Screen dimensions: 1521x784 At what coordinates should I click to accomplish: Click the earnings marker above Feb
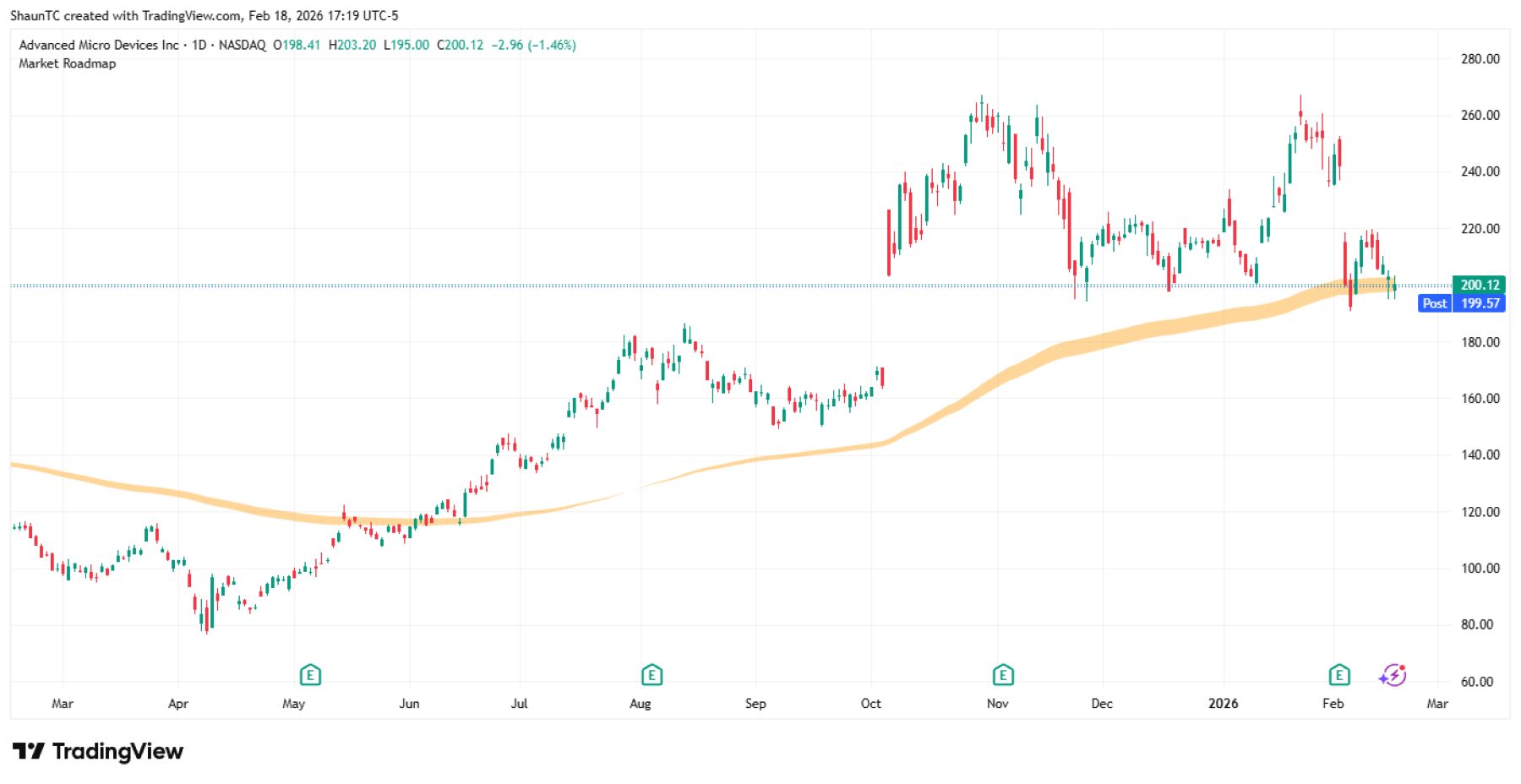[x=1338, y=675]
